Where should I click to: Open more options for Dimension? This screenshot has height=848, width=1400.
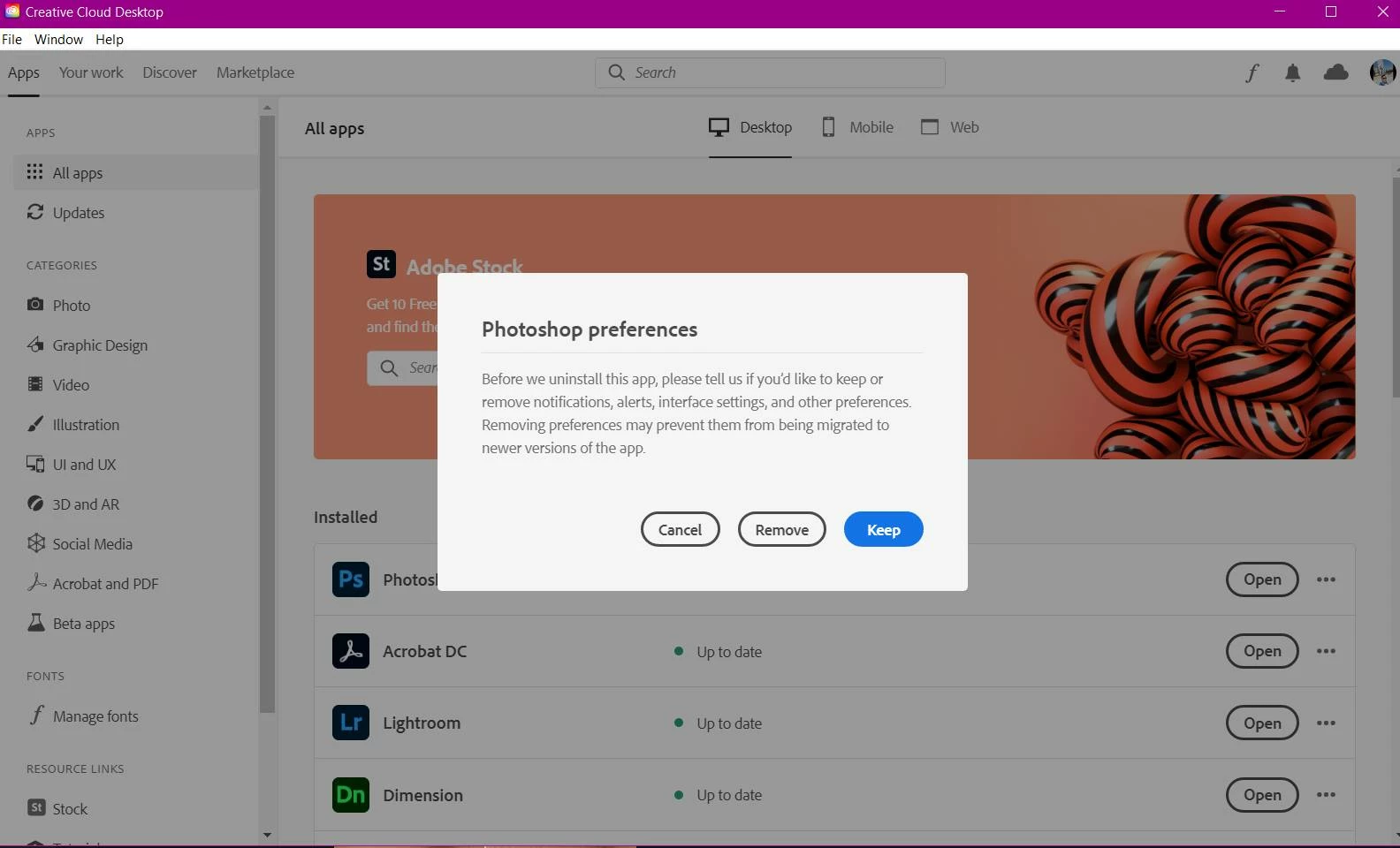(1326, 795)
